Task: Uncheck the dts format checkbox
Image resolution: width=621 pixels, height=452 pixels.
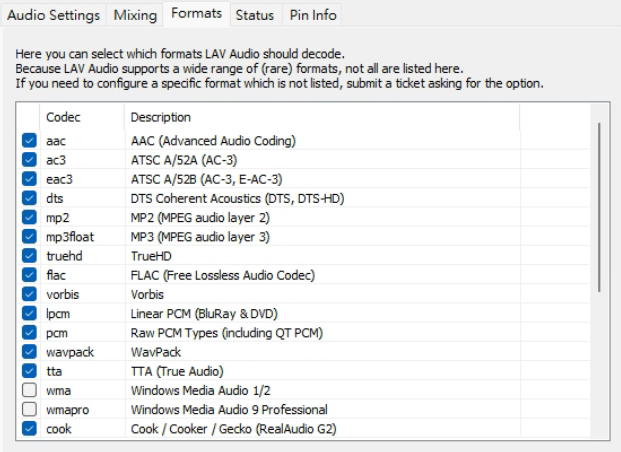Action: tap(29, 199)
